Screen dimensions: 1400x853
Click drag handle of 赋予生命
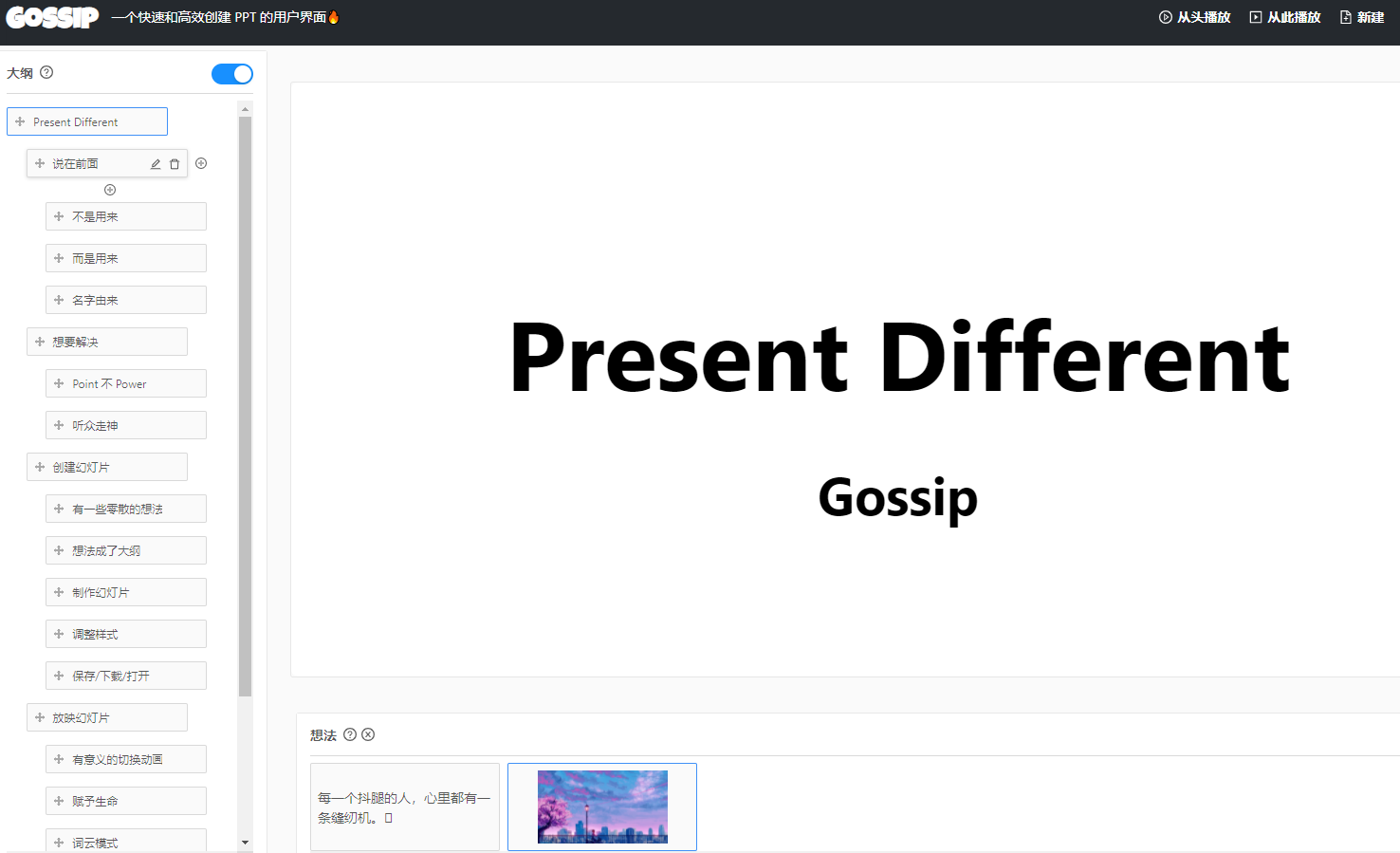pos(59,801)
